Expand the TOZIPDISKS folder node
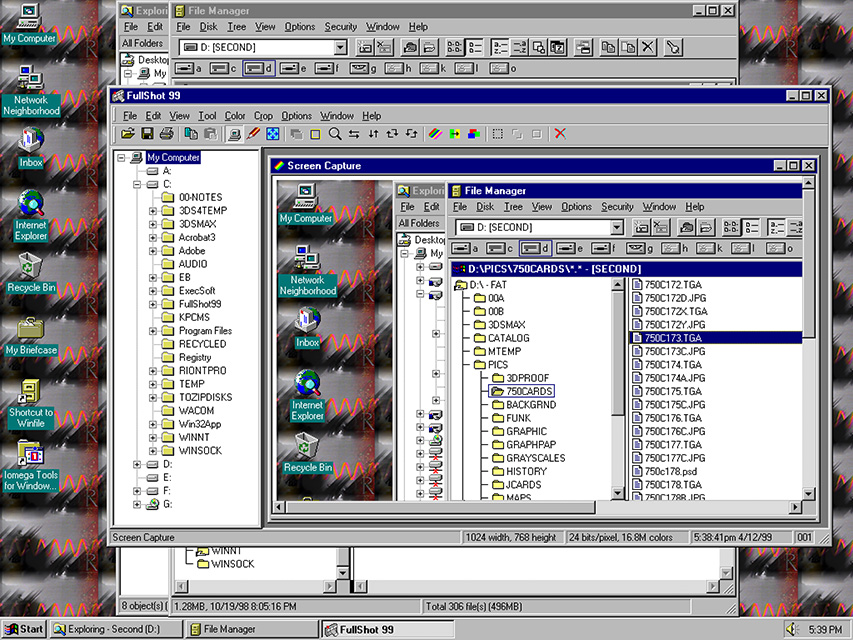This screenshot has width=853, height=640. tap(153, 397)
